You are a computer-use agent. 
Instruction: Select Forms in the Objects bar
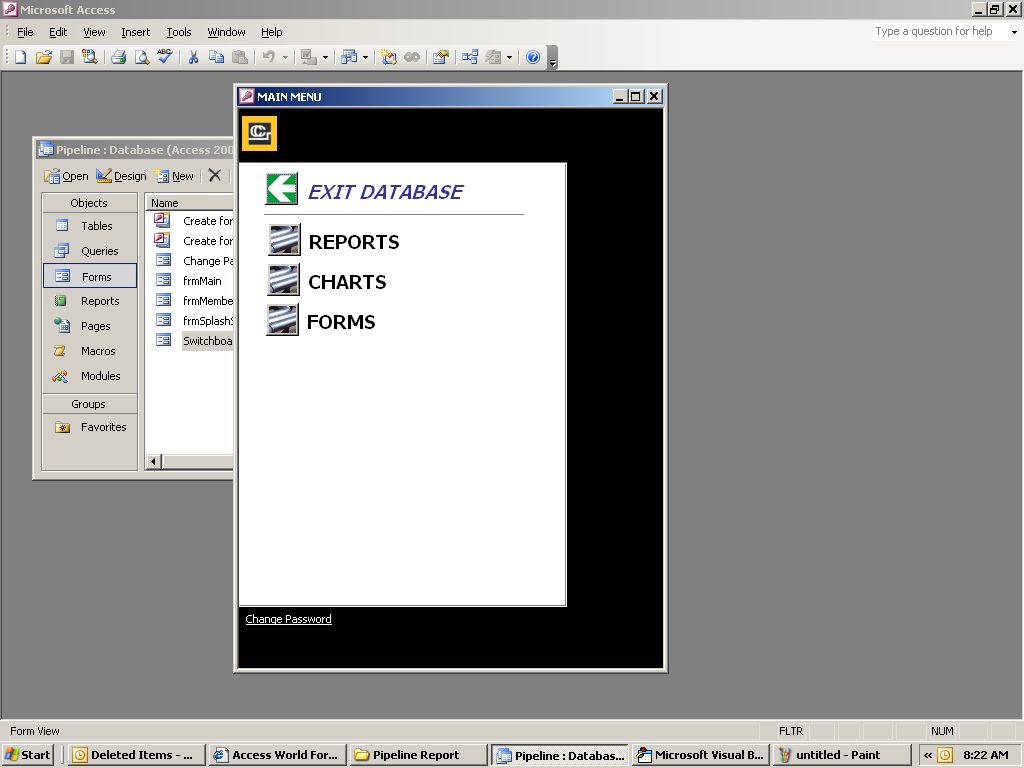pos(90,276)
